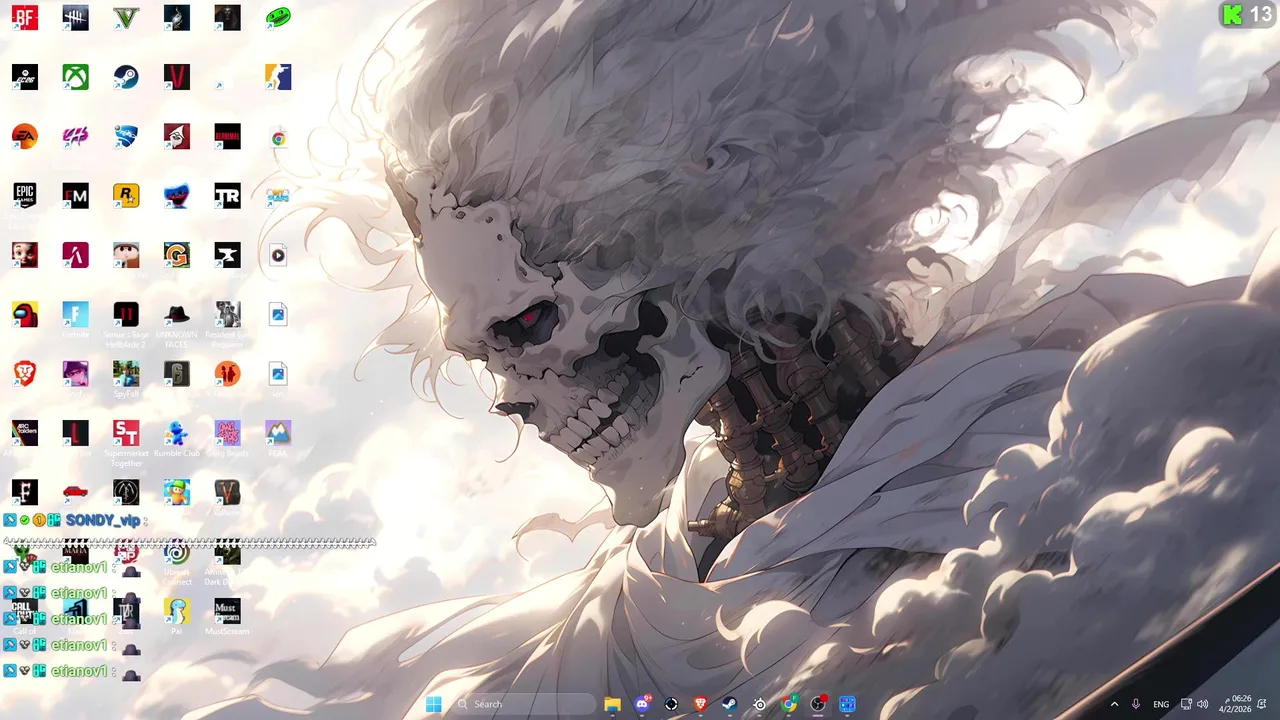
Task: Open Brave browser from the taskbar
Action: (x=700, y=704)
